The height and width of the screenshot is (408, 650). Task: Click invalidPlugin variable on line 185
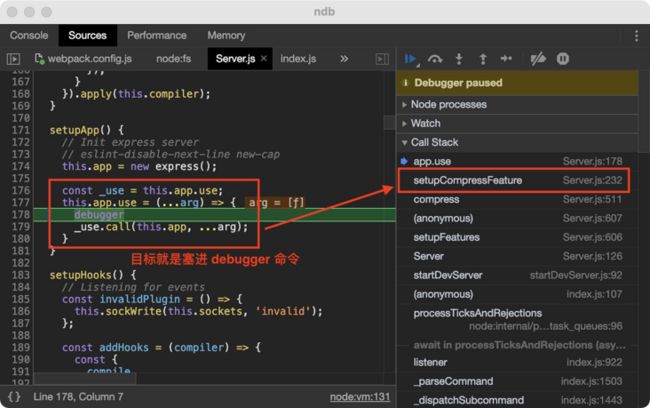[x=140, y=299]
